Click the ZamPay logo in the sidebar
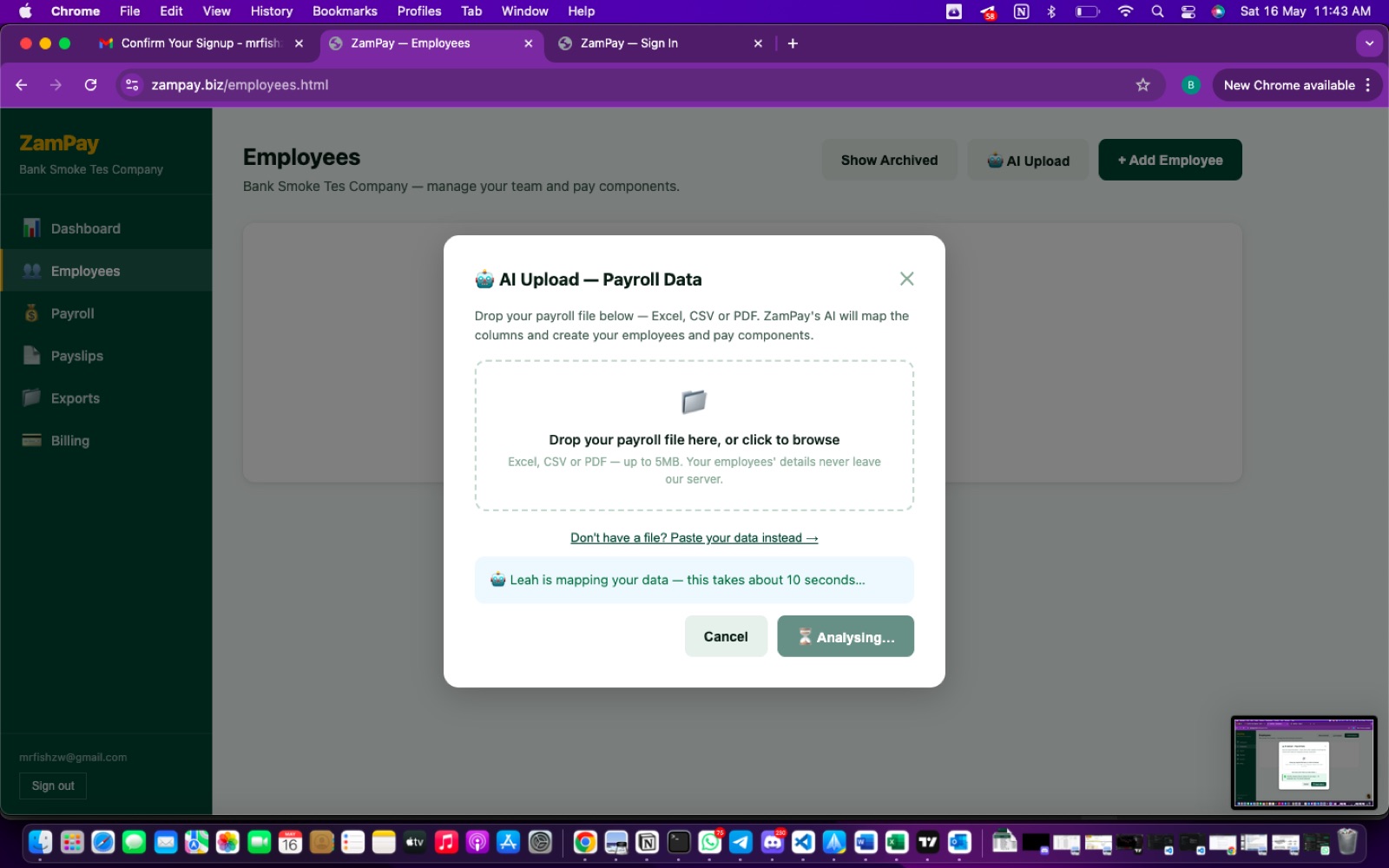The image size is (1389, 868). [x=59, y=143]
